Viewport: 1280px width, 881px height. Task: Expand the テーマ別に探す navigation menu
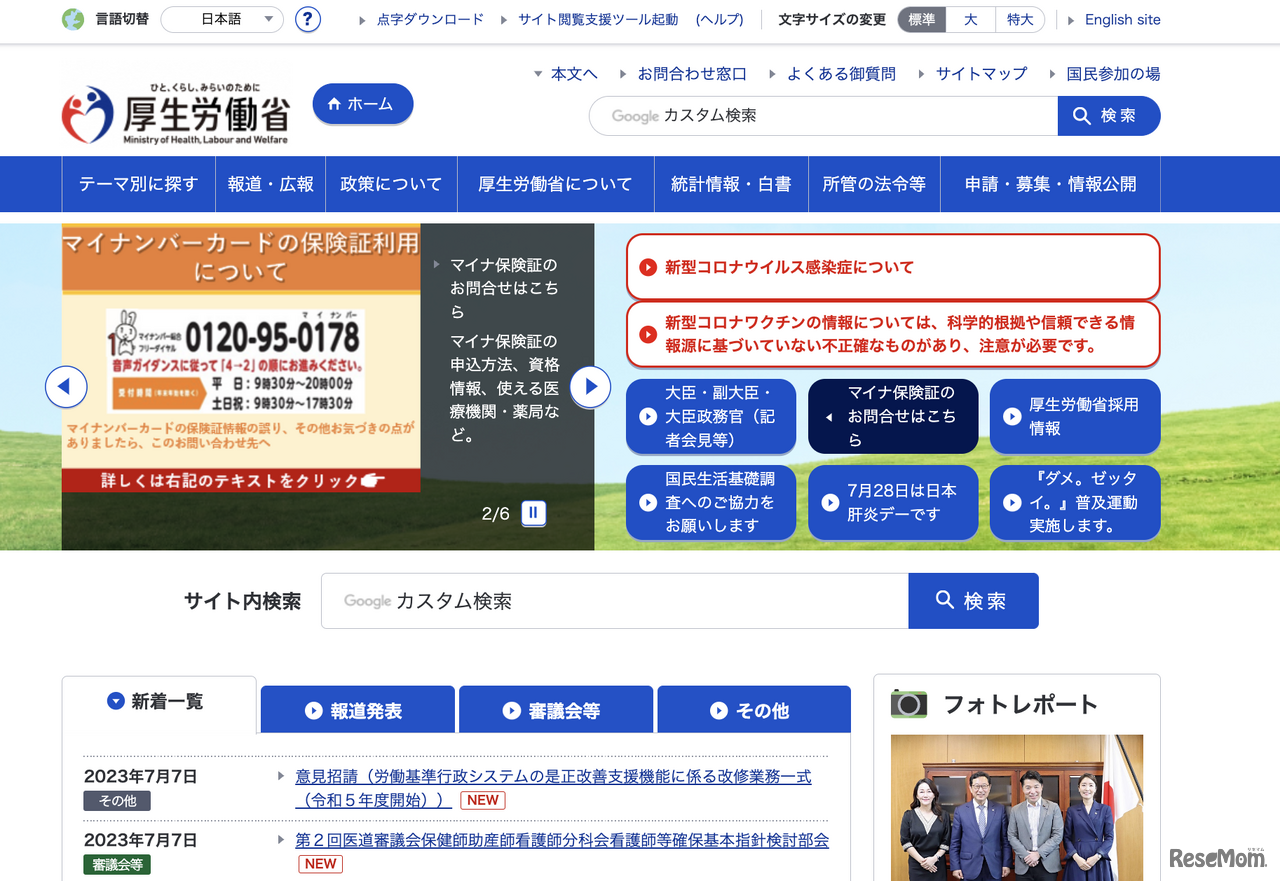pos(138,184)
